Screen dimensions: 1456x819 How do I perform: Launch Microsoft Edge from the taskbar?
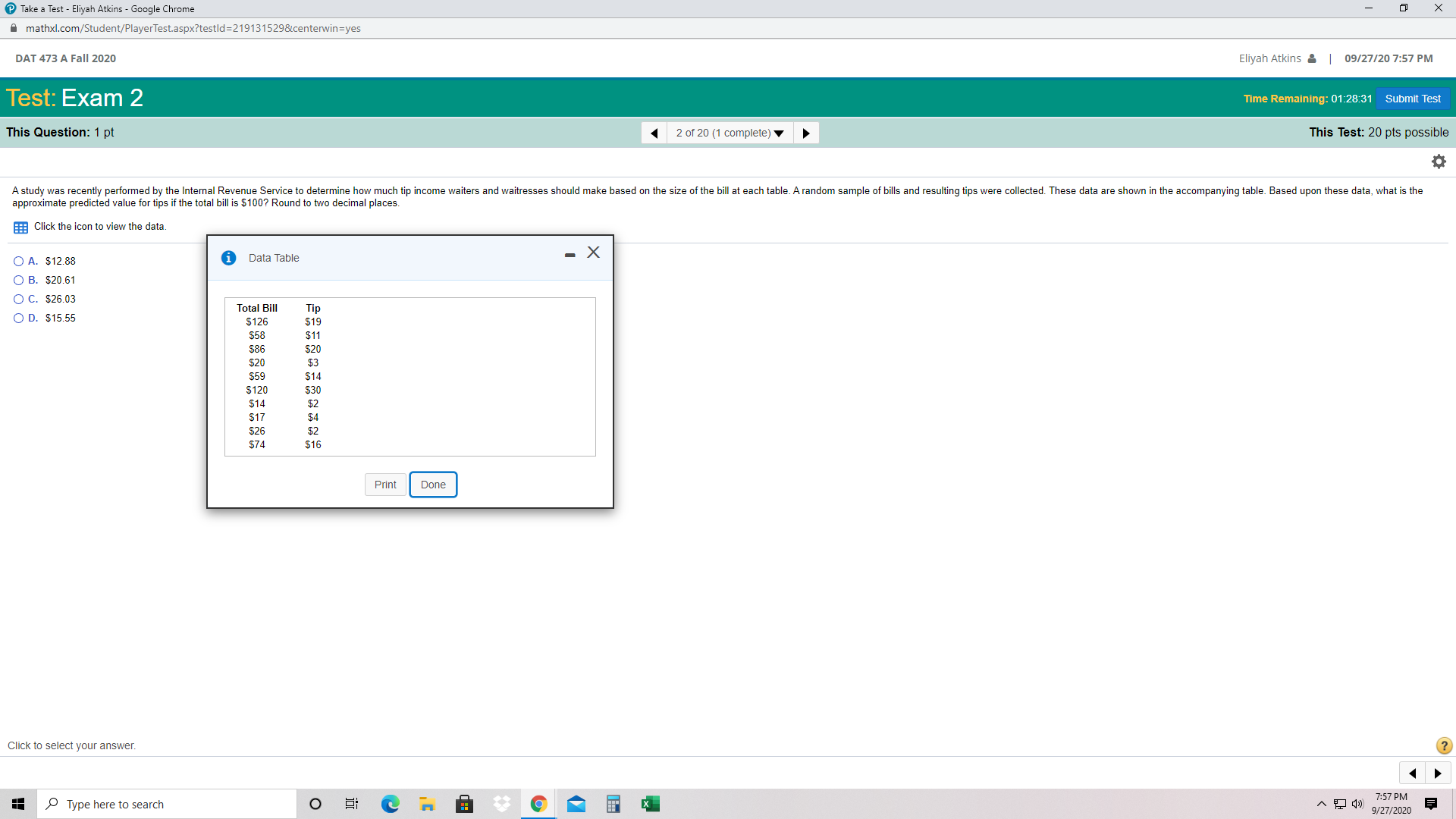pyautogui.click(x=390, y=804)
